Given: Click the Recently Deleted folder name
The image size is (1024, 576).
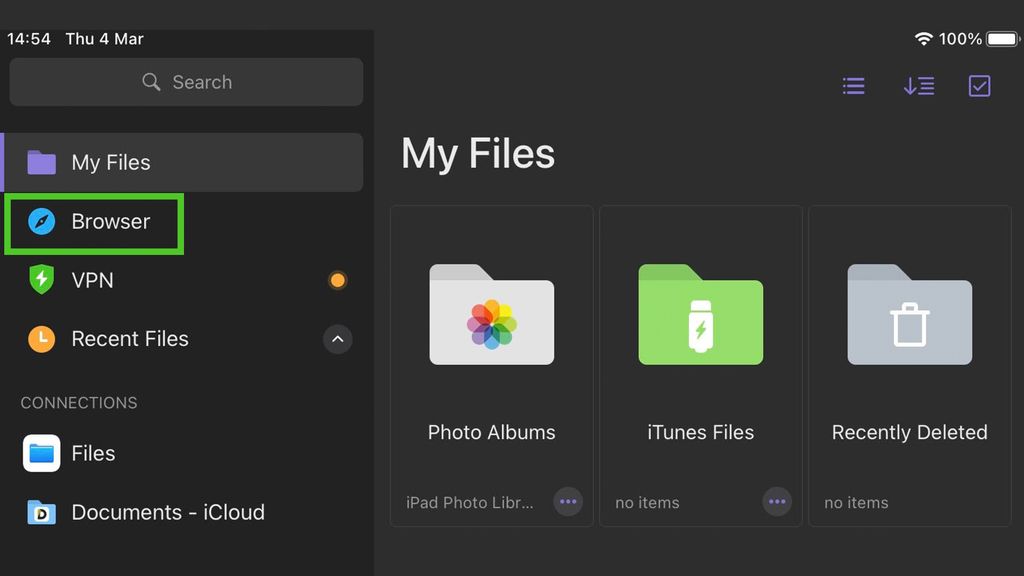Looking at the screenshot, I should pyautogui.click(x=909, y=432).
